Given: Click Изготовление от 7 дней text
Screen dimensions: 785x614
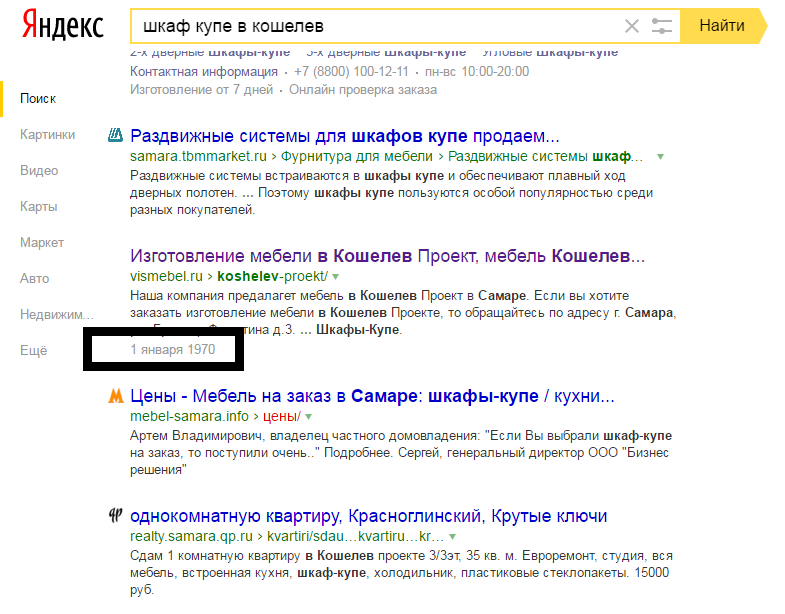Looking at the screenshot, I should (202, 90).
